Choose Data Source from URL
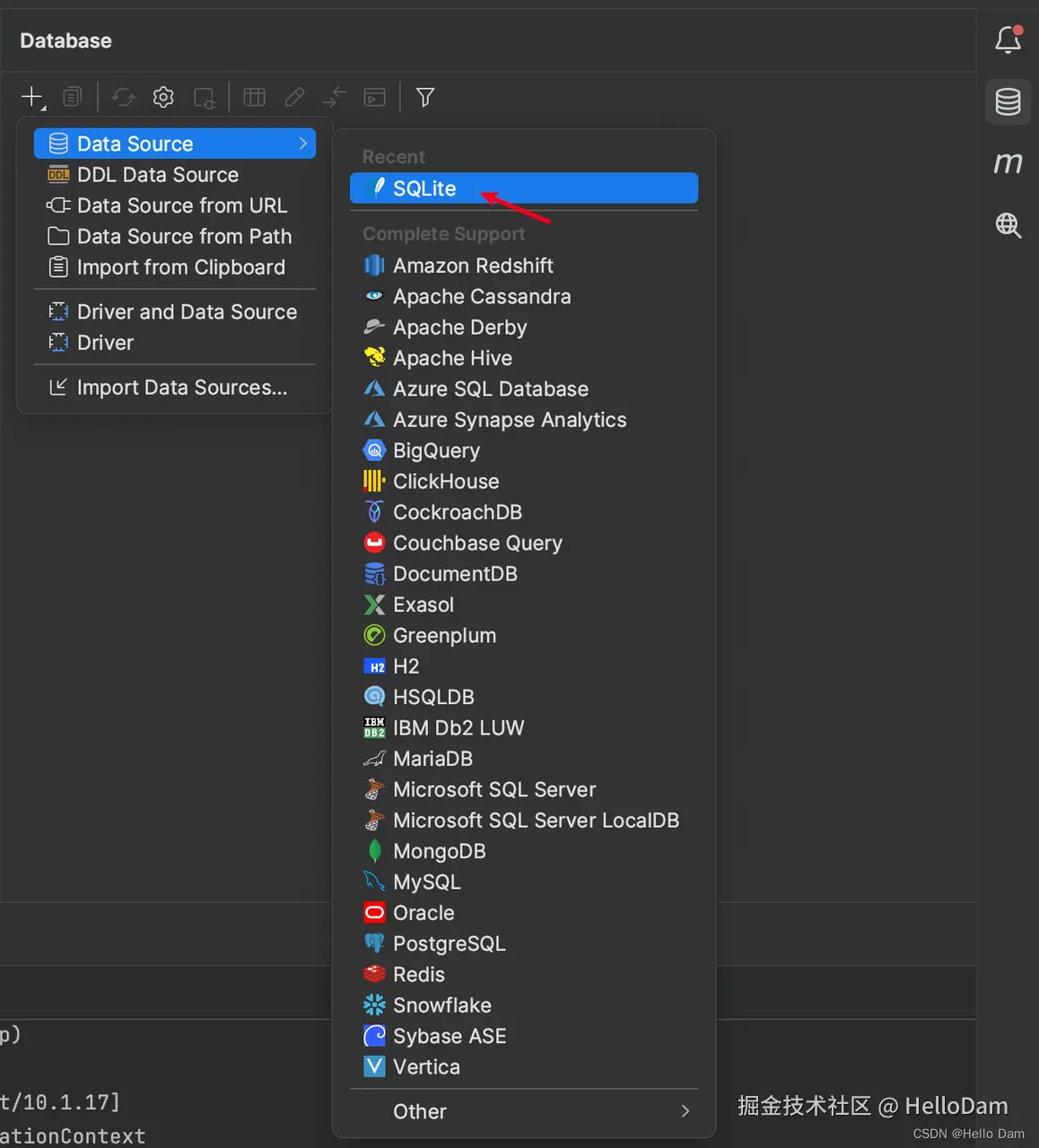 pyautogui.click(x=181, y=205)
